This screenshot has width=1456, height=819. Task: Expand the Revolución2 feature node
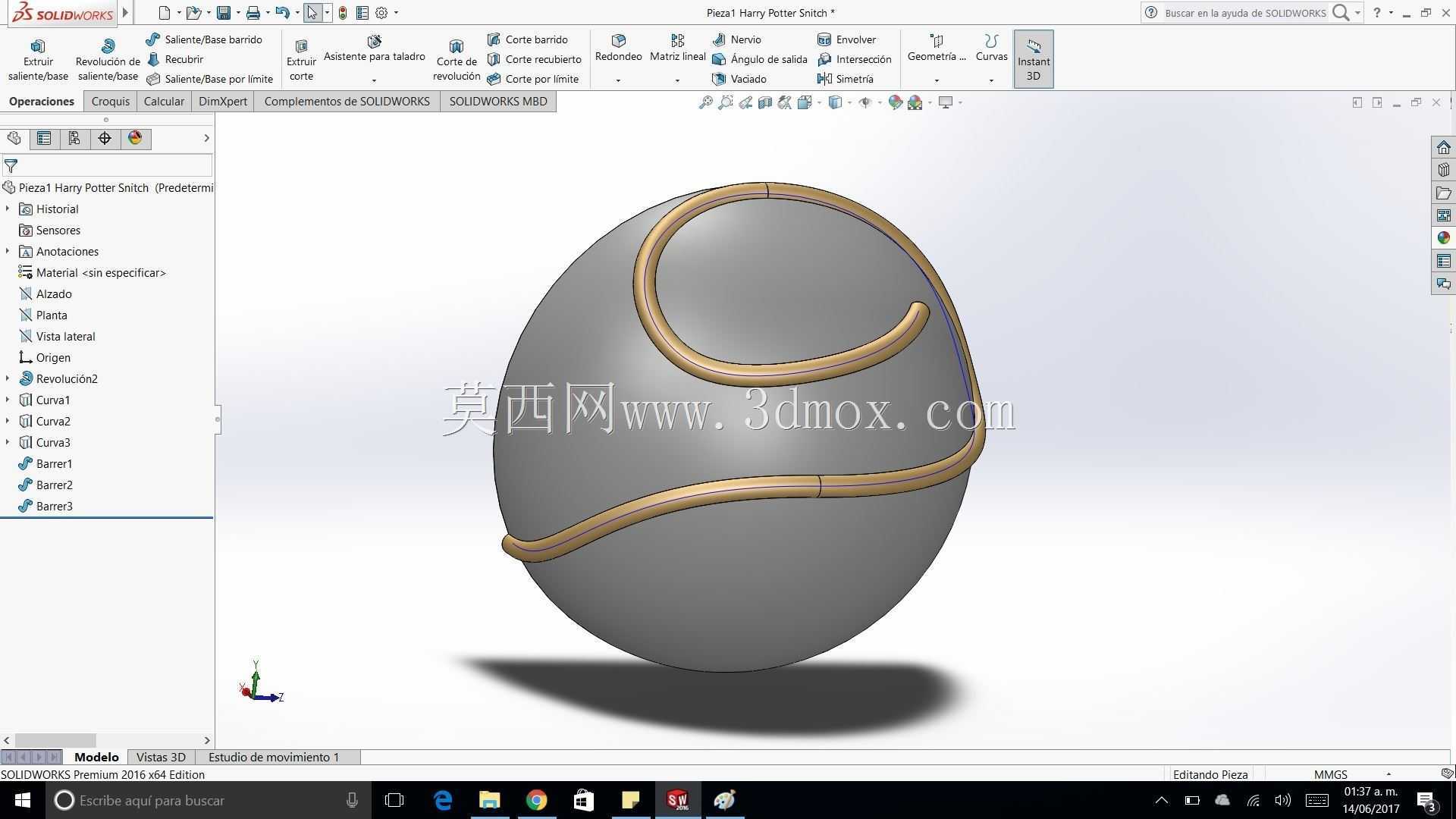pos(8,378)
